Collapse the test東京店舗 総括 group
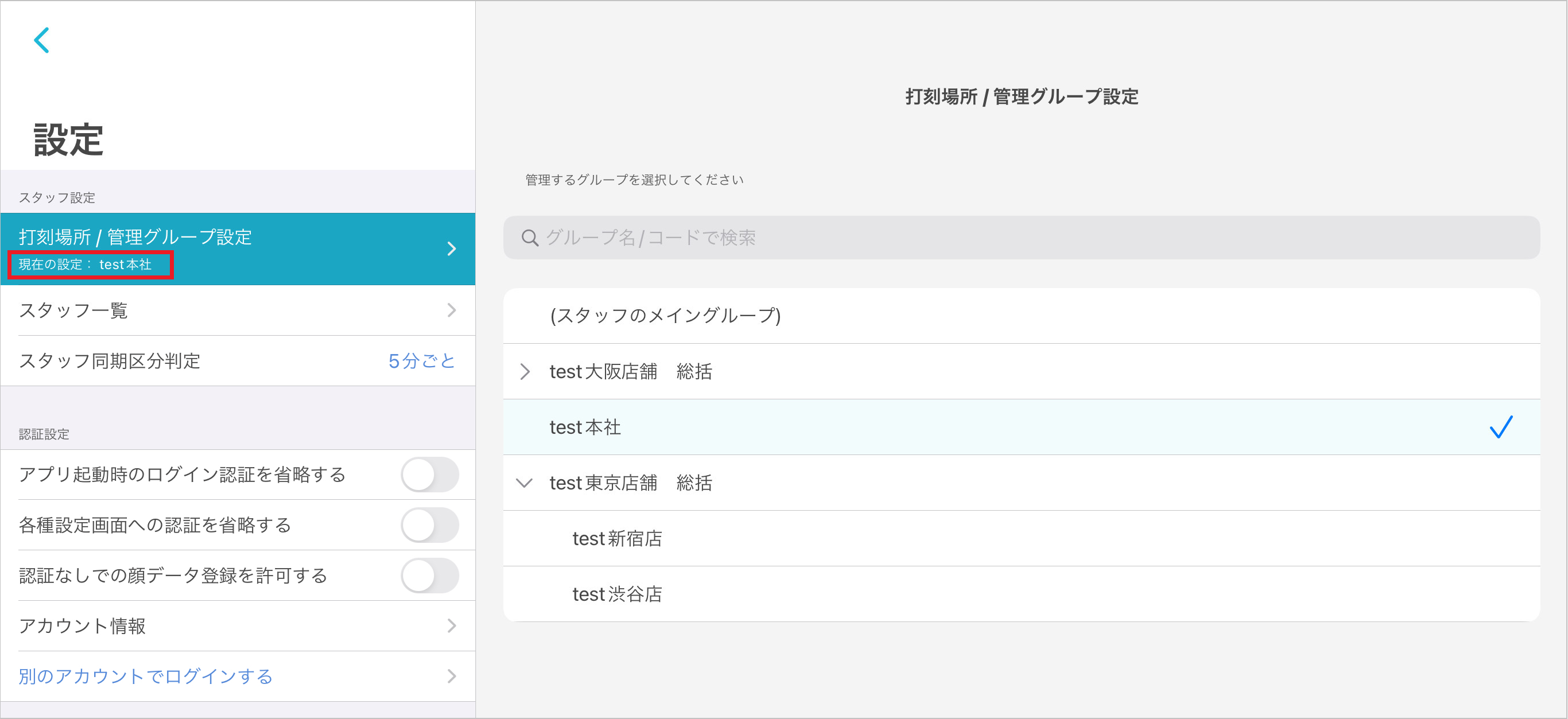Viewport: 1568px width, 719px height. [524, 483]
